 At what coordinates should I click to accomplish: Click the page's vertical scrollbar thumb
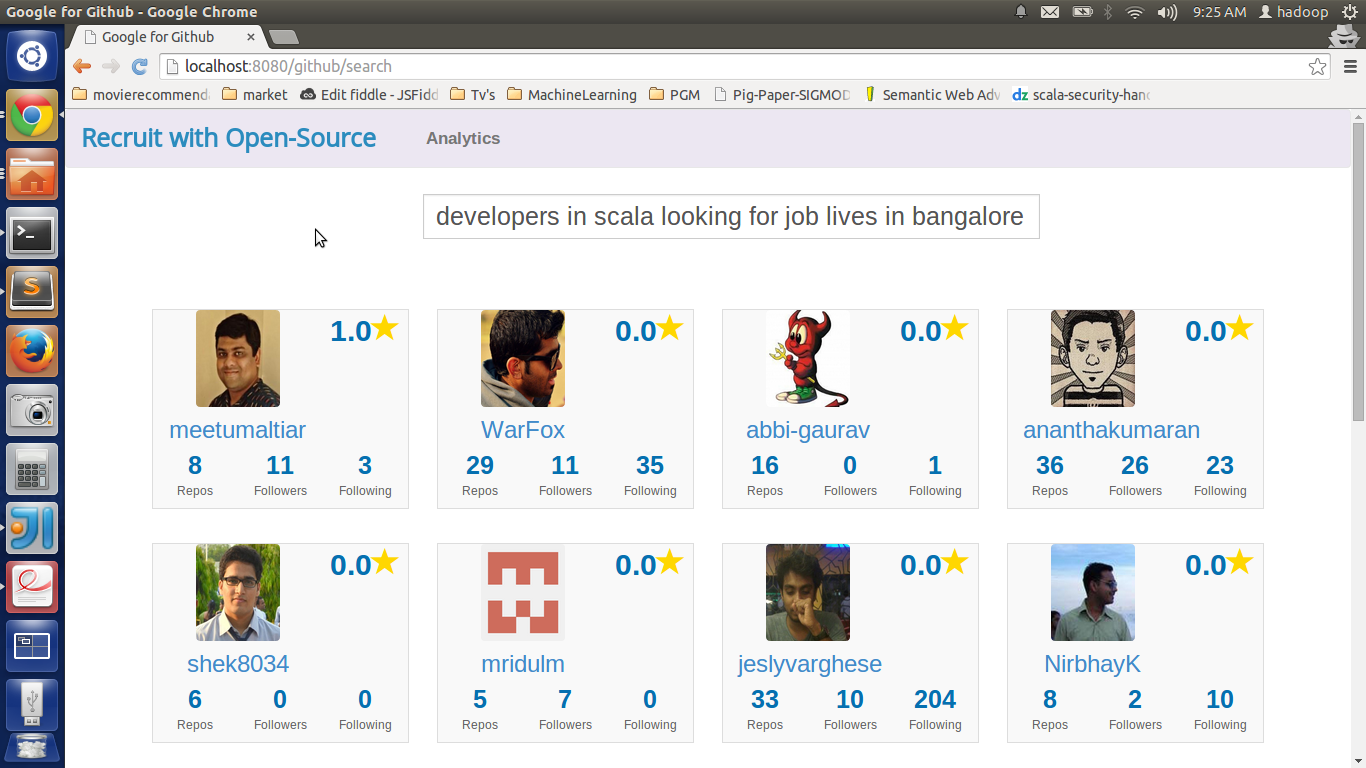coord(1358,270)
